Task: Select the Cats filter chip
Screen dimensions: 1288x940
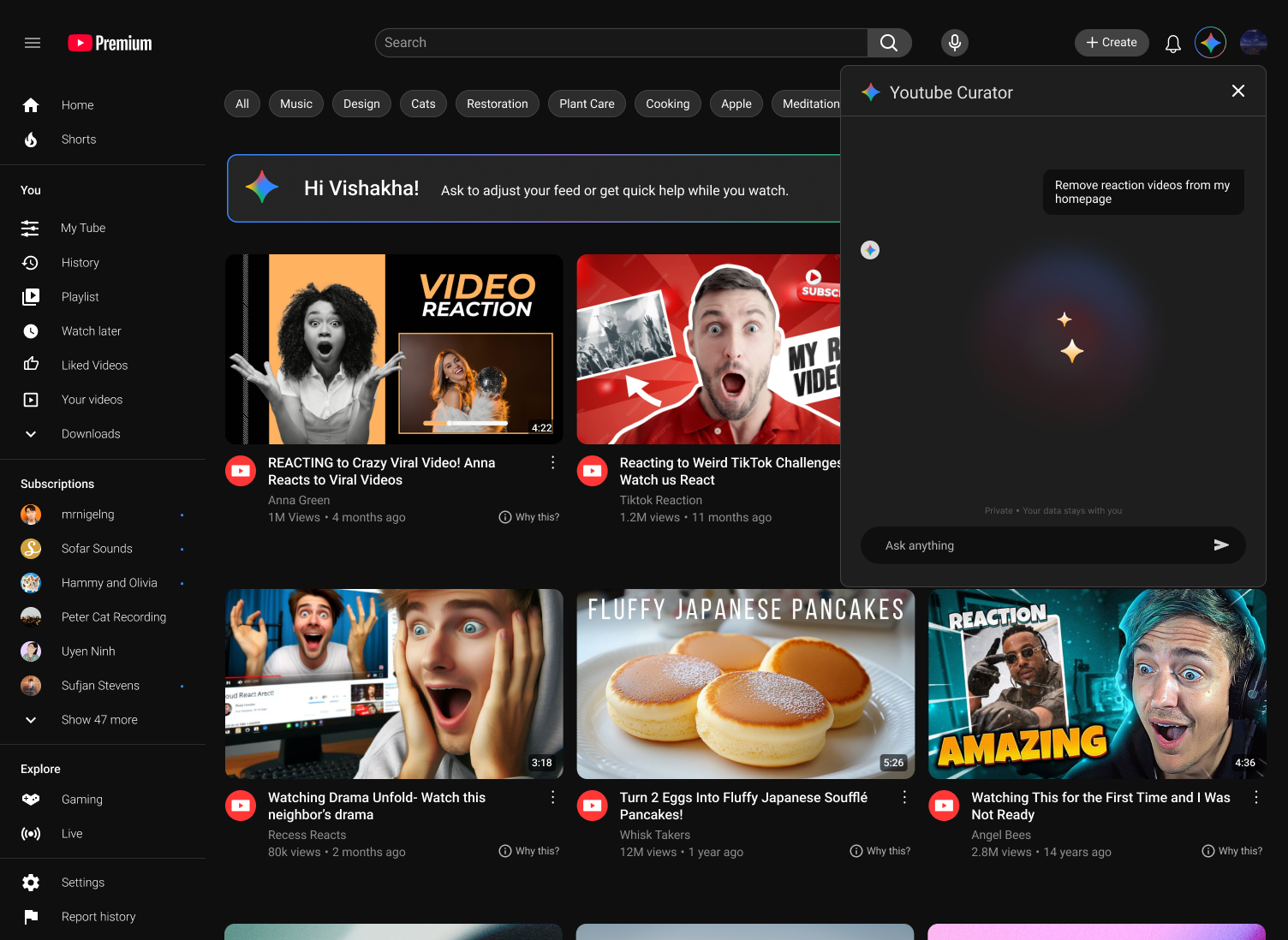Action: (423, 104)
